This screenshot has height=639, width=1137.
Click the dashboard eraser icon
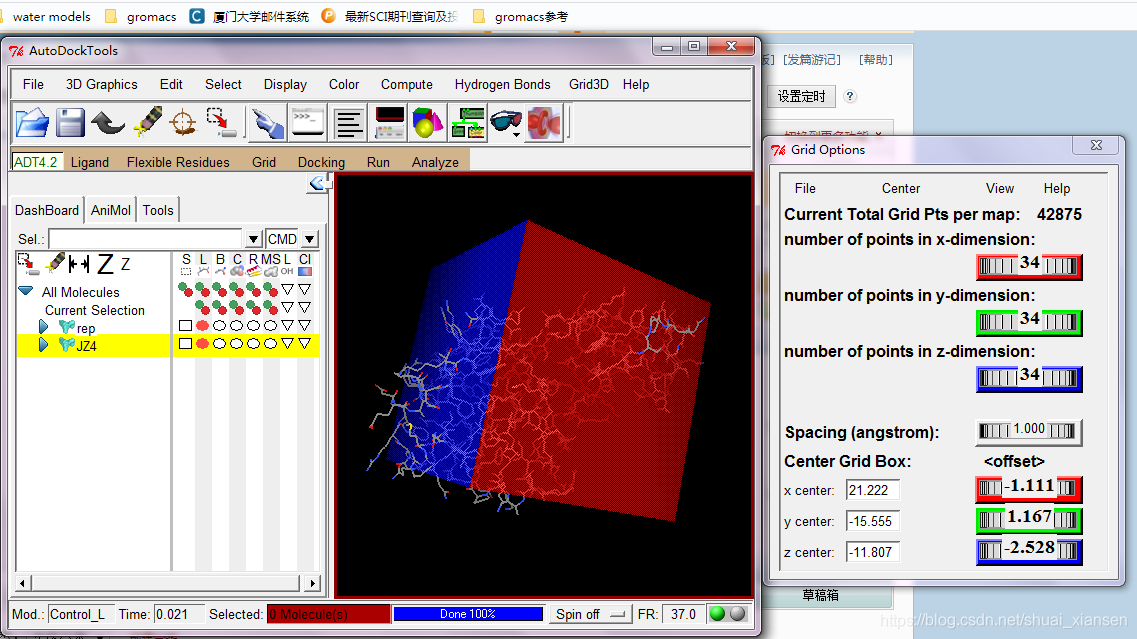pos(55,263)
